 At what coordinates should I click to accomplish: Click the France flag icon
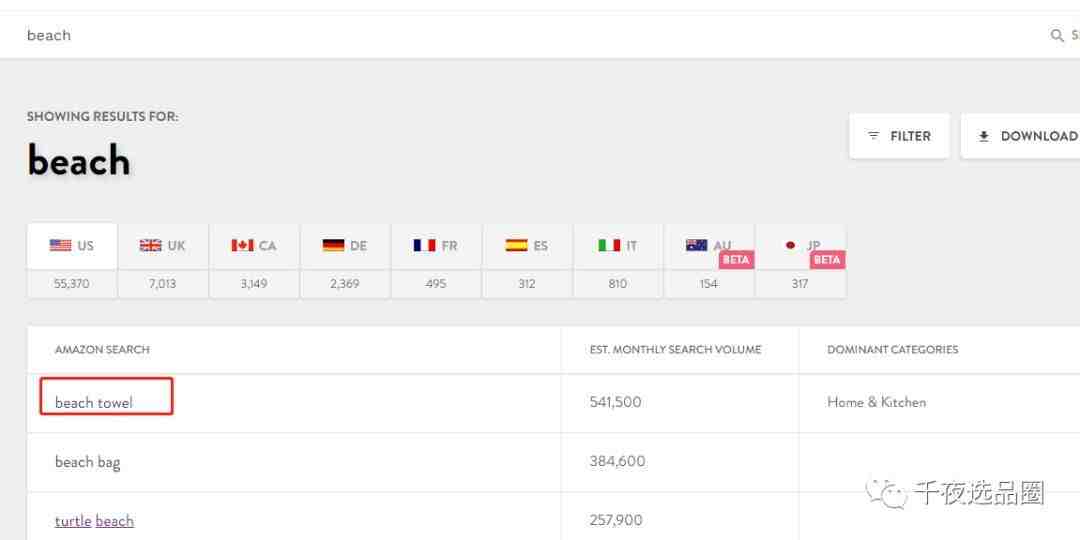[424, 245]
